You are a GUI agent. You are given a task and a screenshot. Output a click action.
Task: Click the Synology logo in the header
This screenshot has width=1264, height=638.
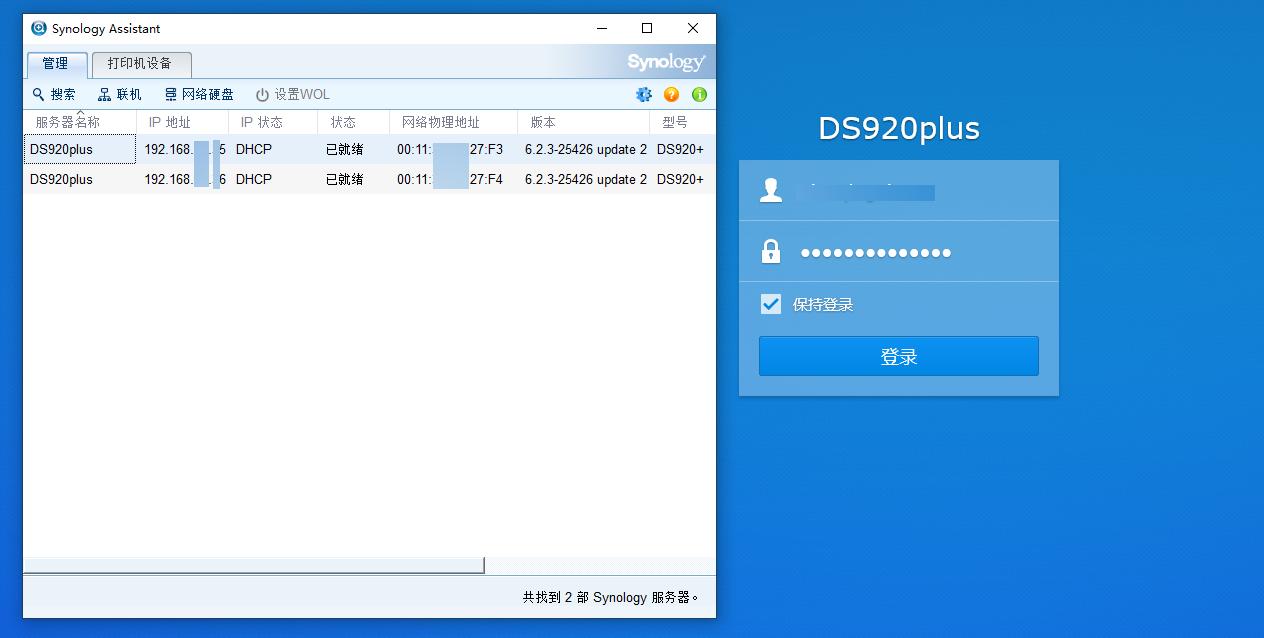tap(666, 61)
